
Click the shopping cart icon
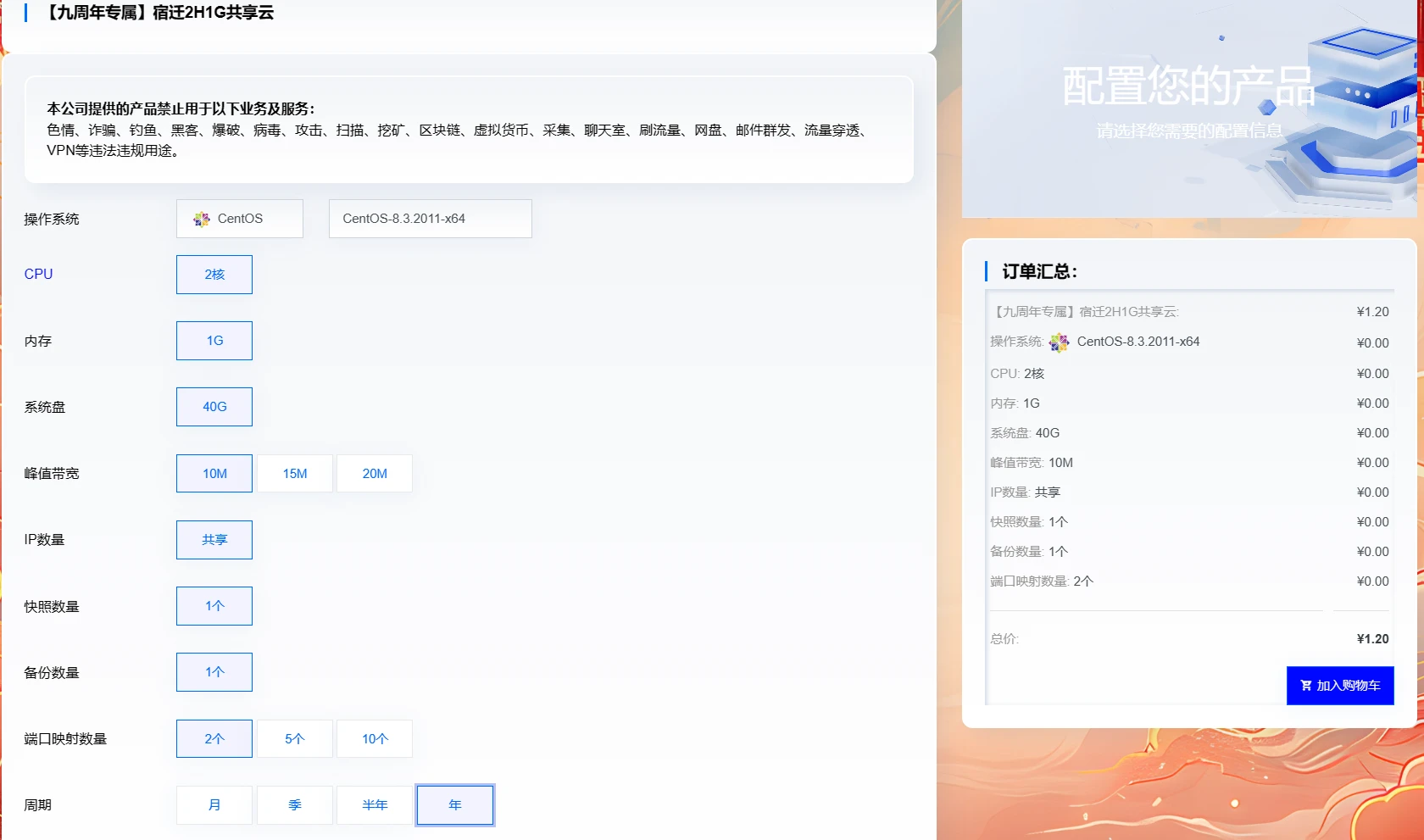[x=1305, y=686]
